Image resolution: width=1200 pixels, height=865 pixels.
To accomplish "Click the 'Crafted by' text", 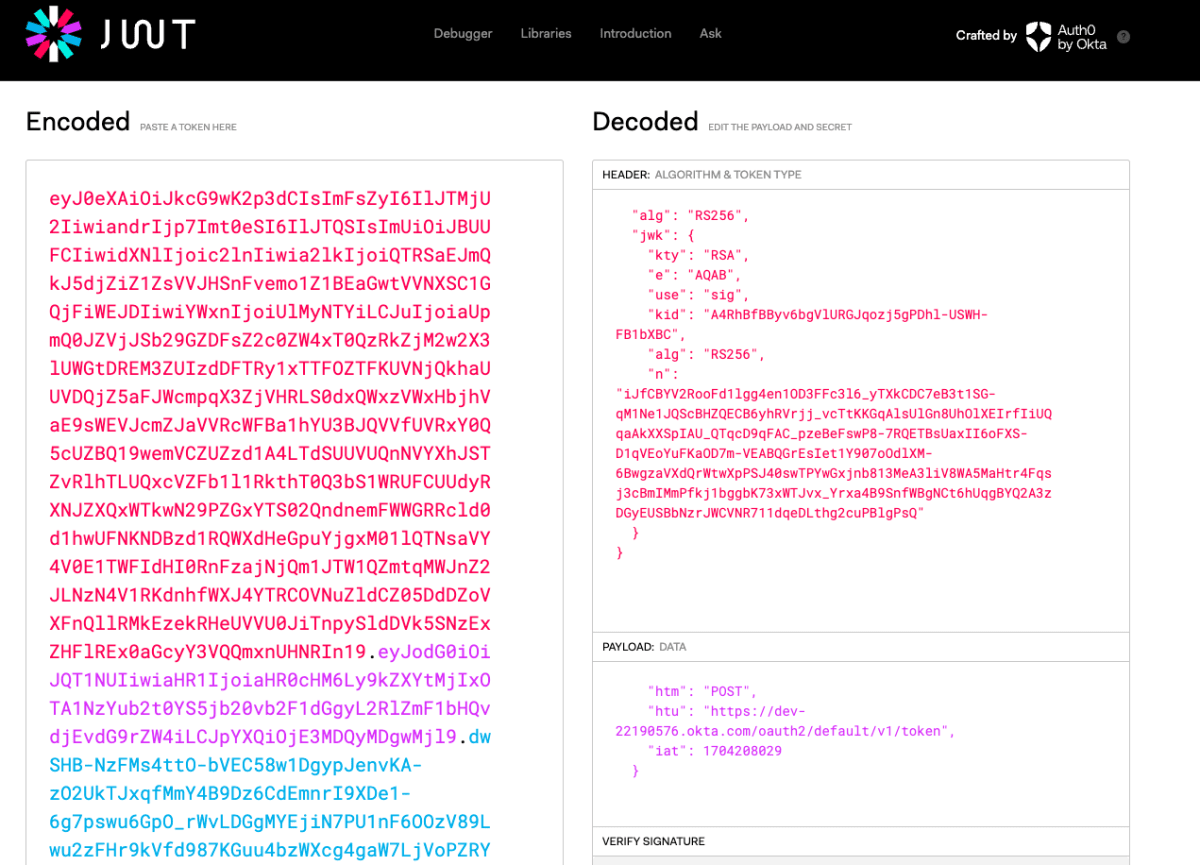I will click(986, 36).
